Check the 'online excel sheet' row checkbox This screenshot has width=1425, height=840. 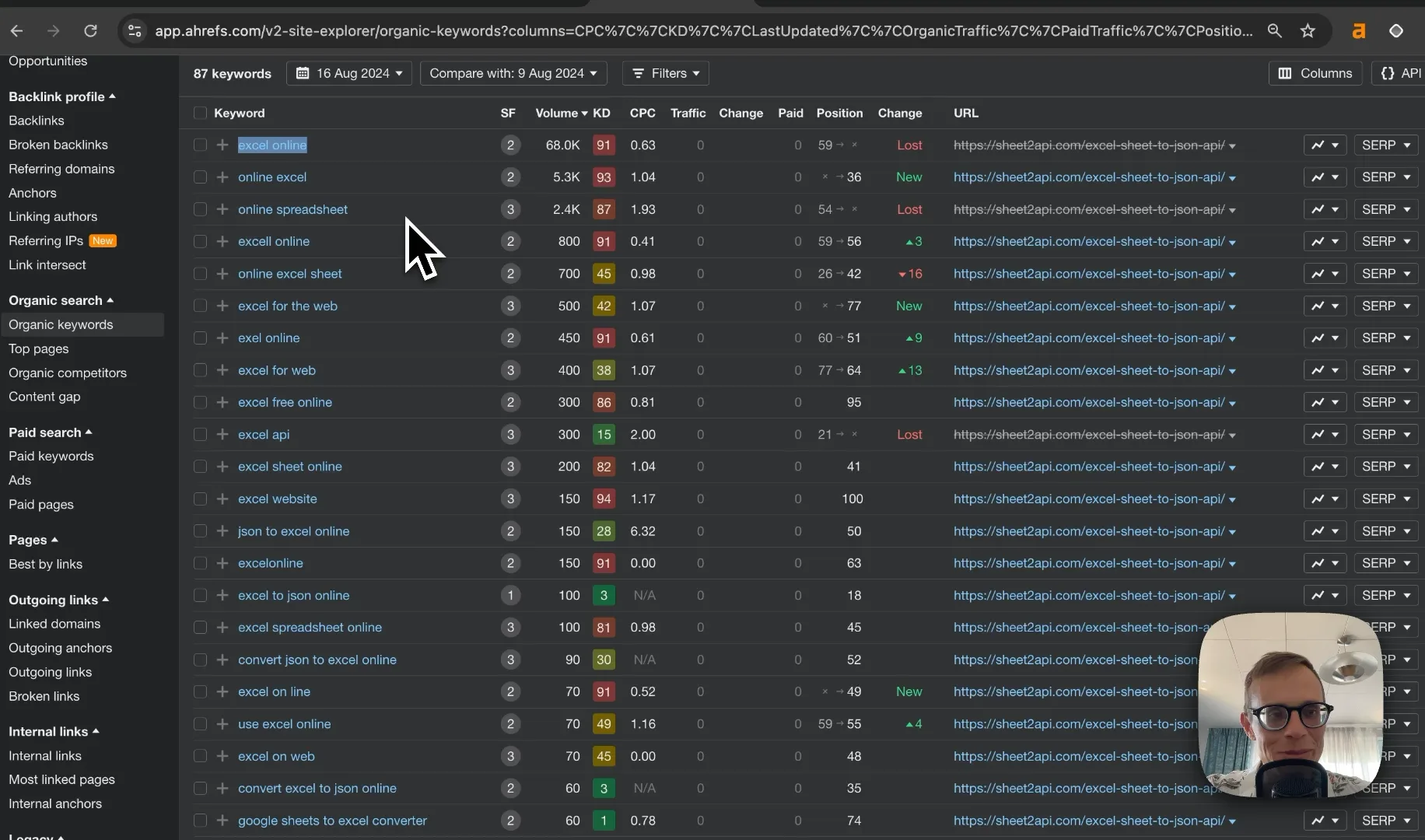coord(200,274)
